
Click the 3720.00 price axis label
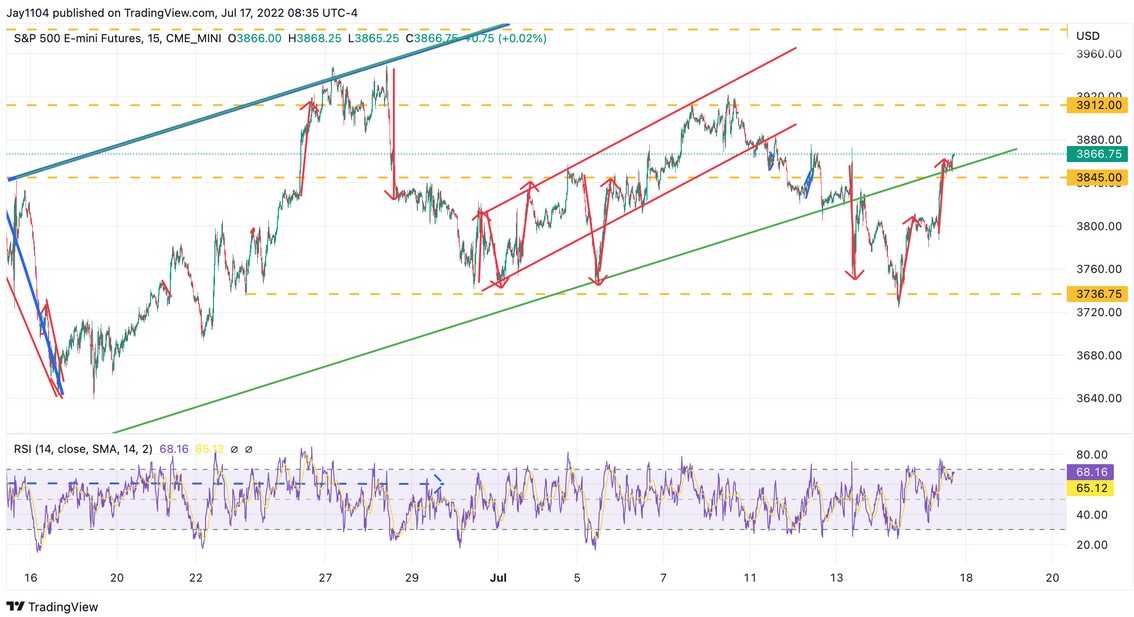point(1099,312)
